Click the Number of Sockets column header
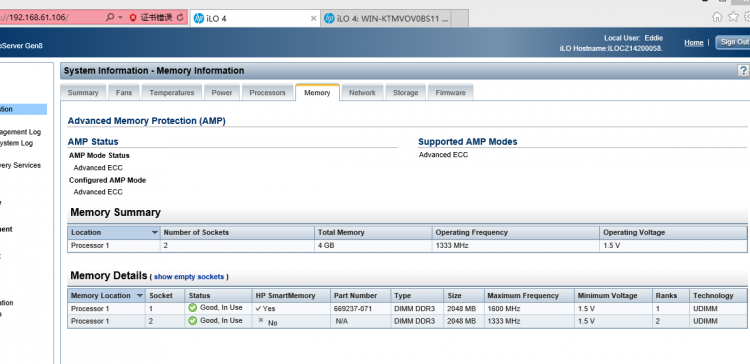Image resolution: width=750 pixels, height=364 pixels. coord(237,232)
